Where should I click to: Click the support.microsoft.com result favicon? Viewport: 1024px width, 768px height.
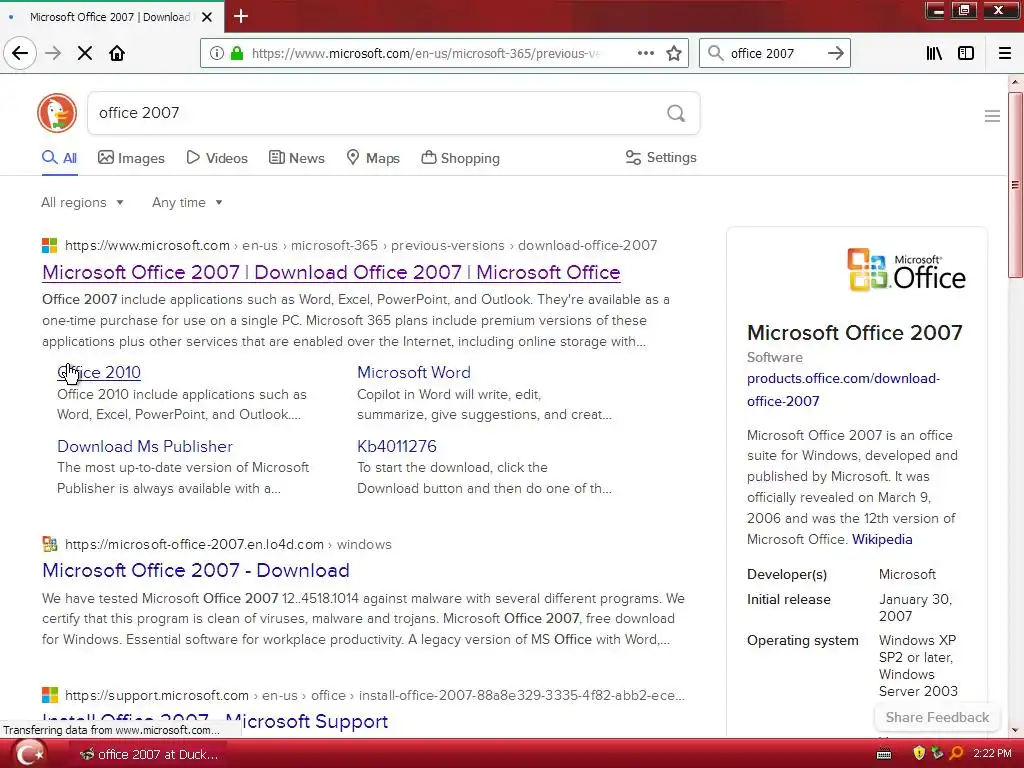[50, 695]
